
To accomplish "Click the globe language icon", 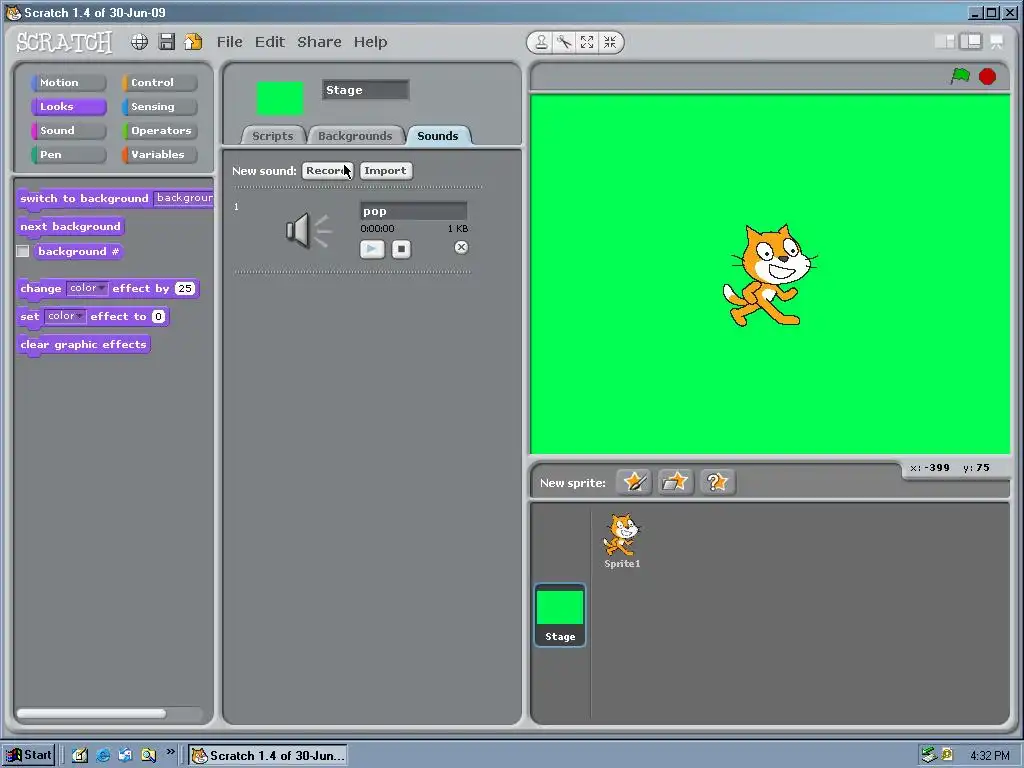I will [x=139, y=42].
